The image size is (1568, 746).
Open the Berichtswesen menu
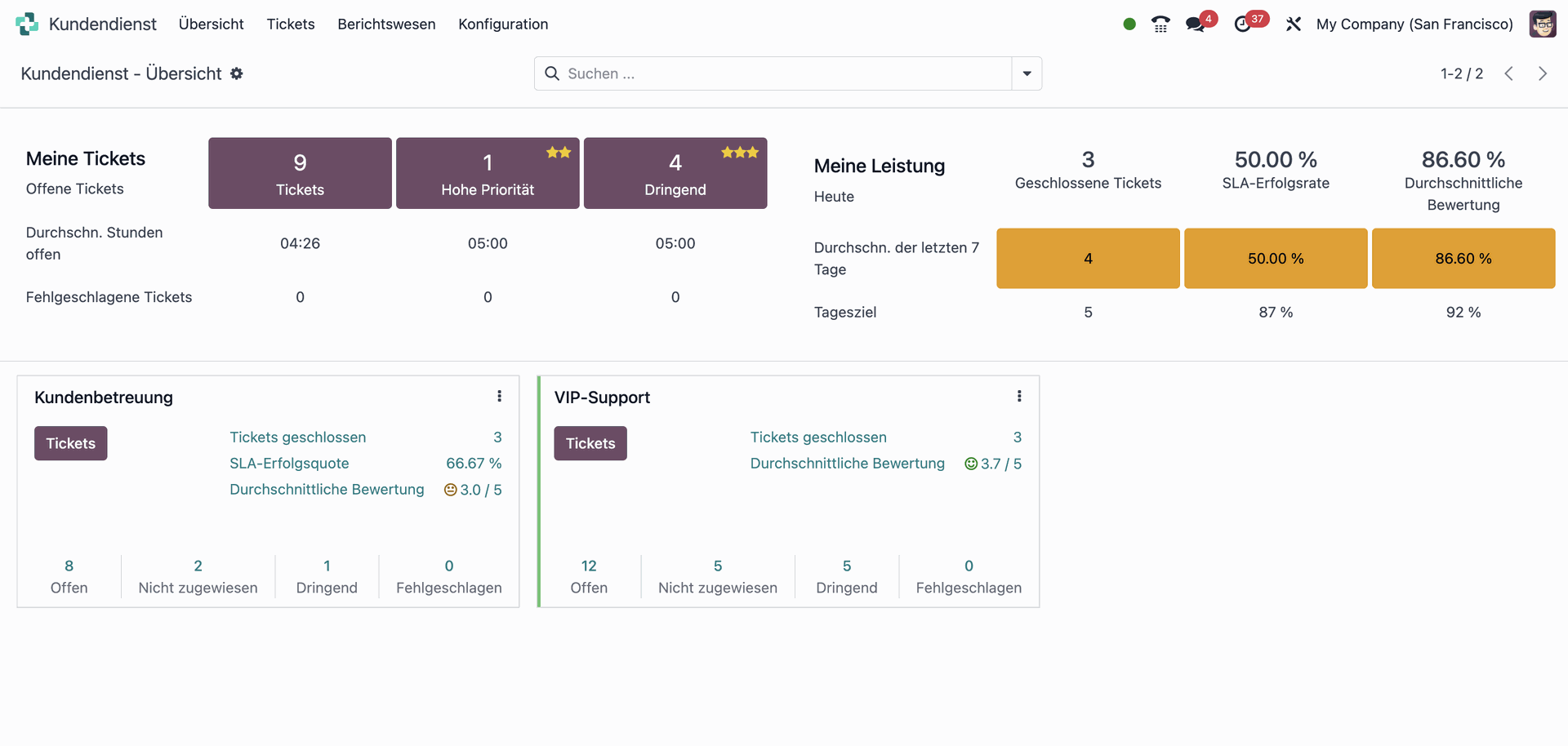pos(386,24)
